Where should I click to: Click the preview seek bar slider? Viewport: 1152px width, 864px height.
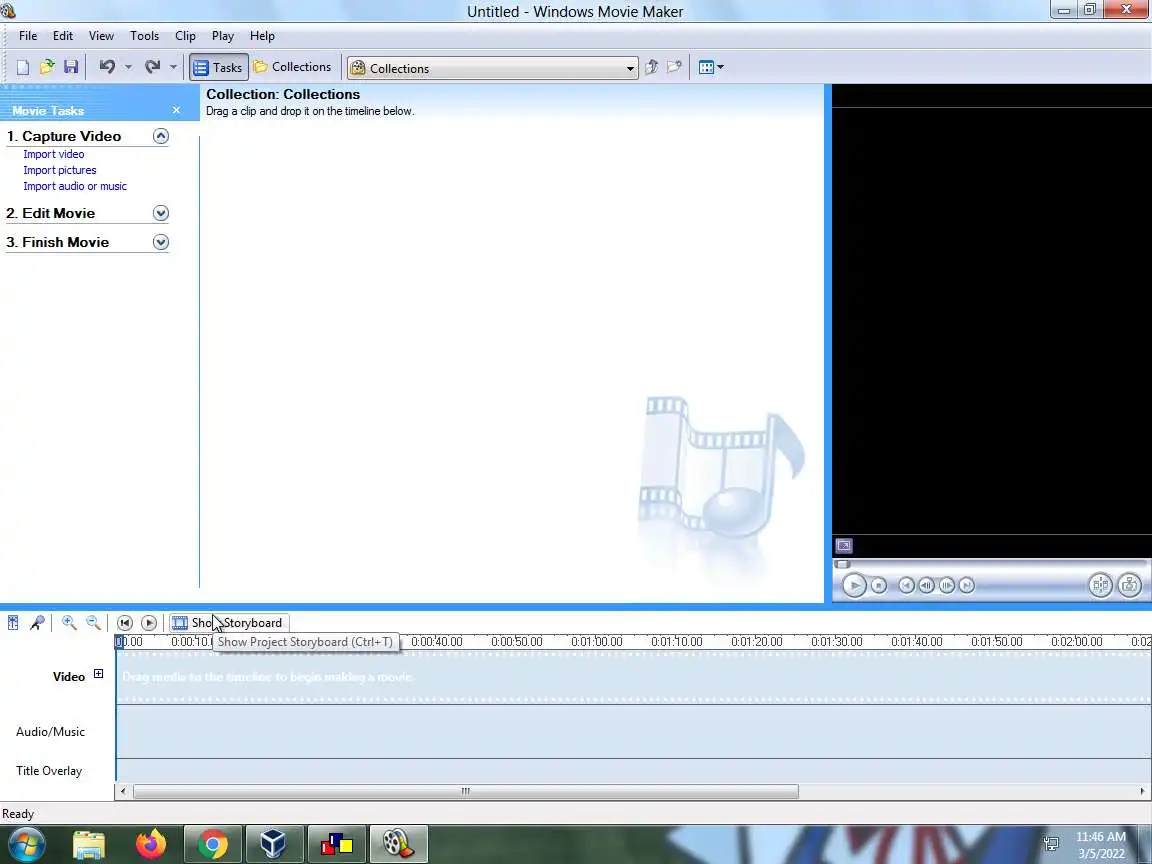click(x=843, y=564)
